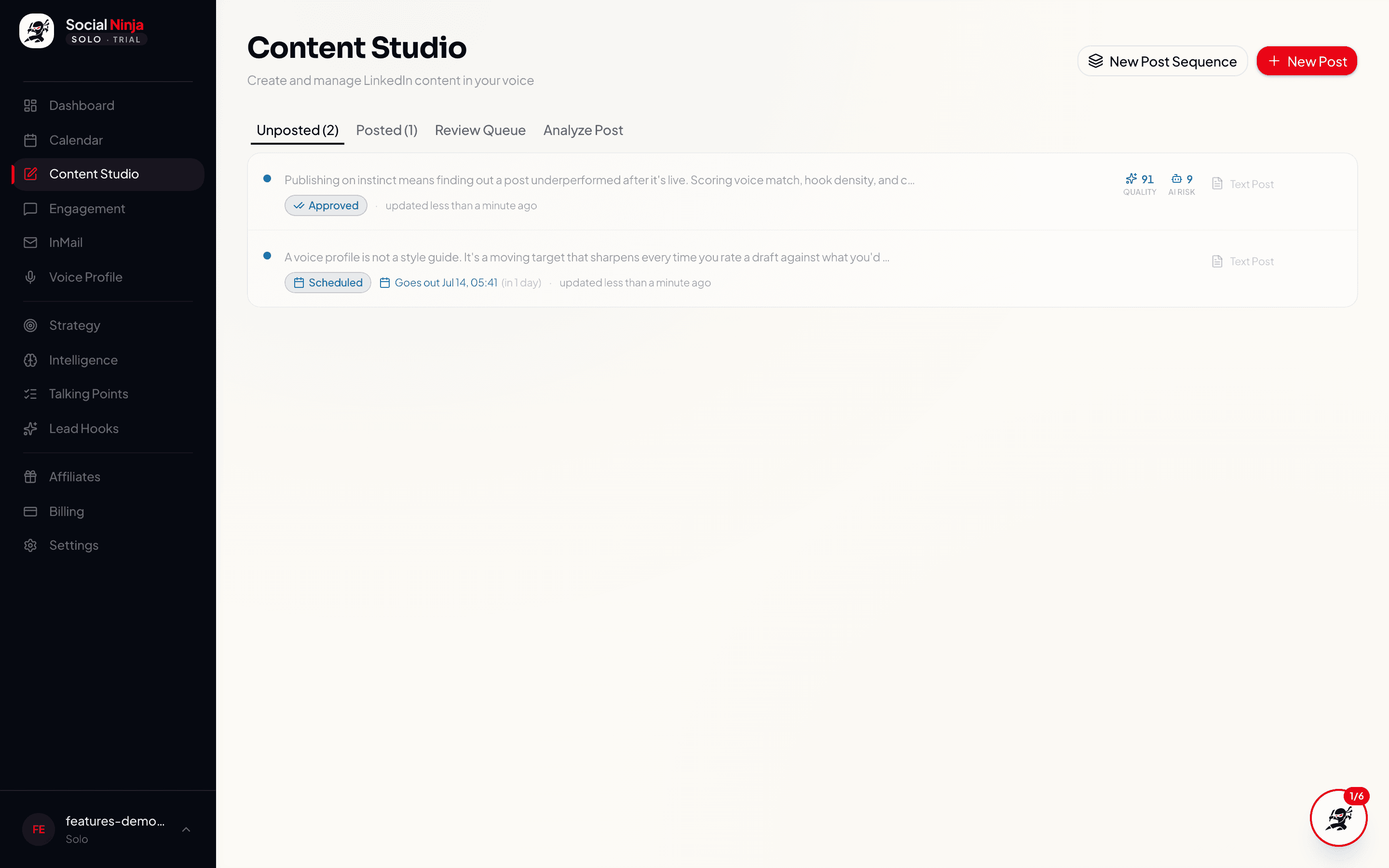This screenshot has width=1389, height=868.
Task: Open Voice Profile in sidebar
Action: (108, 277)
